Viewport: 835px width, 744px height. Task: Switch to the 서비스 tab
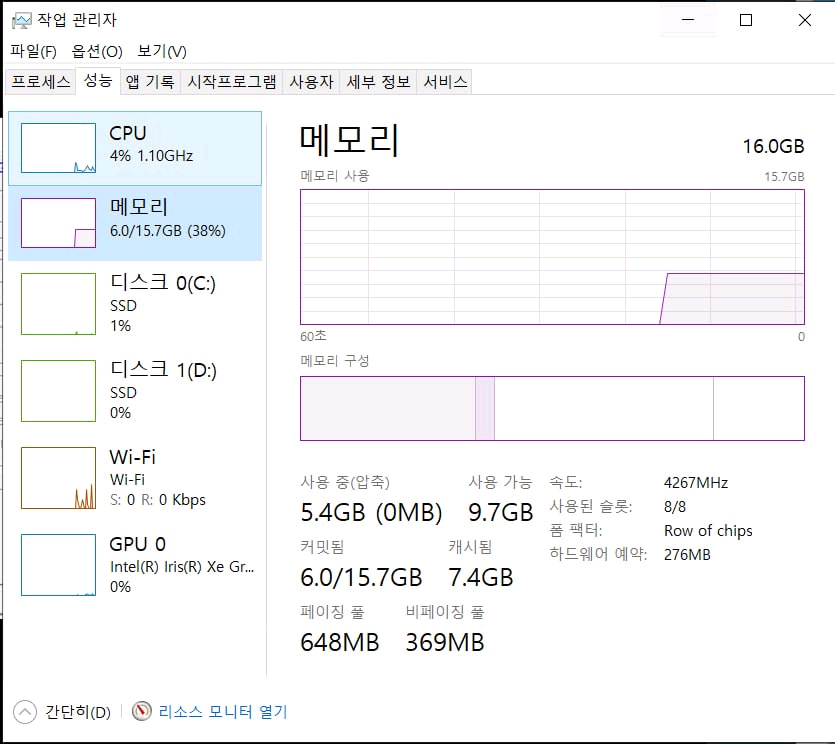[x=445, y=81]
